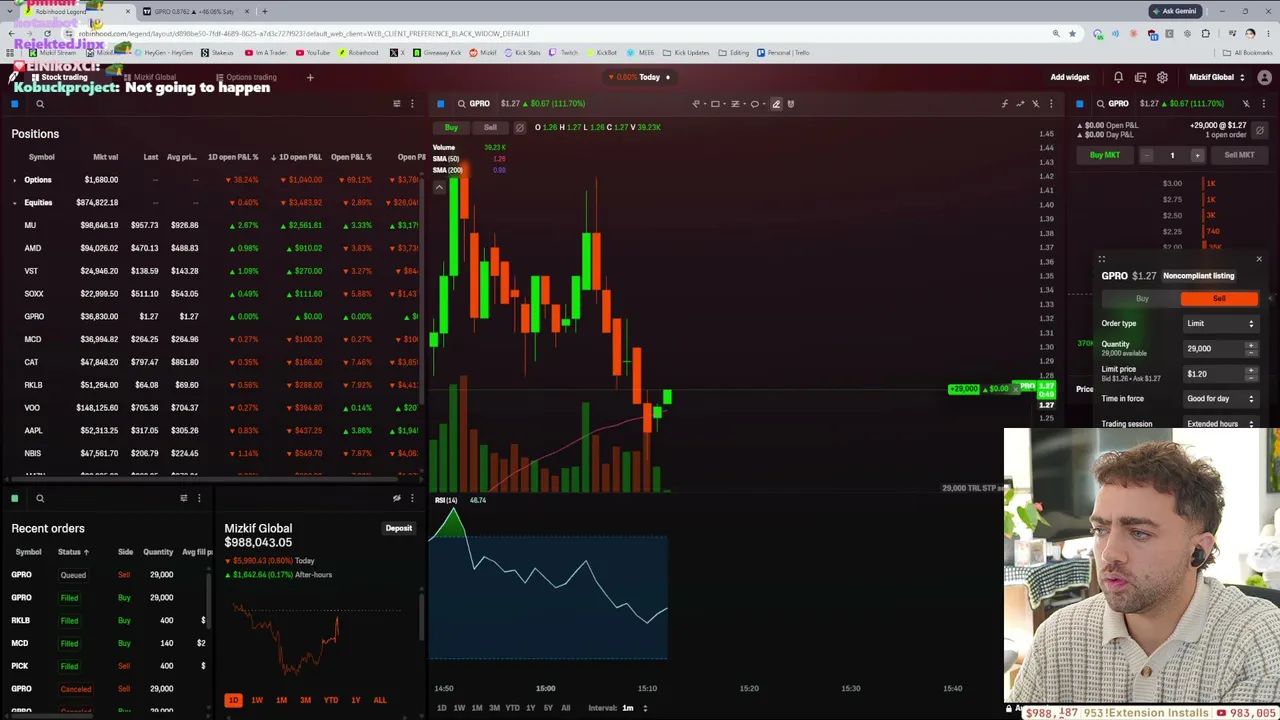This screenshot has width=1280, height=720.
Task: Toggle blue link color on chart widget
Action: coord(440,104)
